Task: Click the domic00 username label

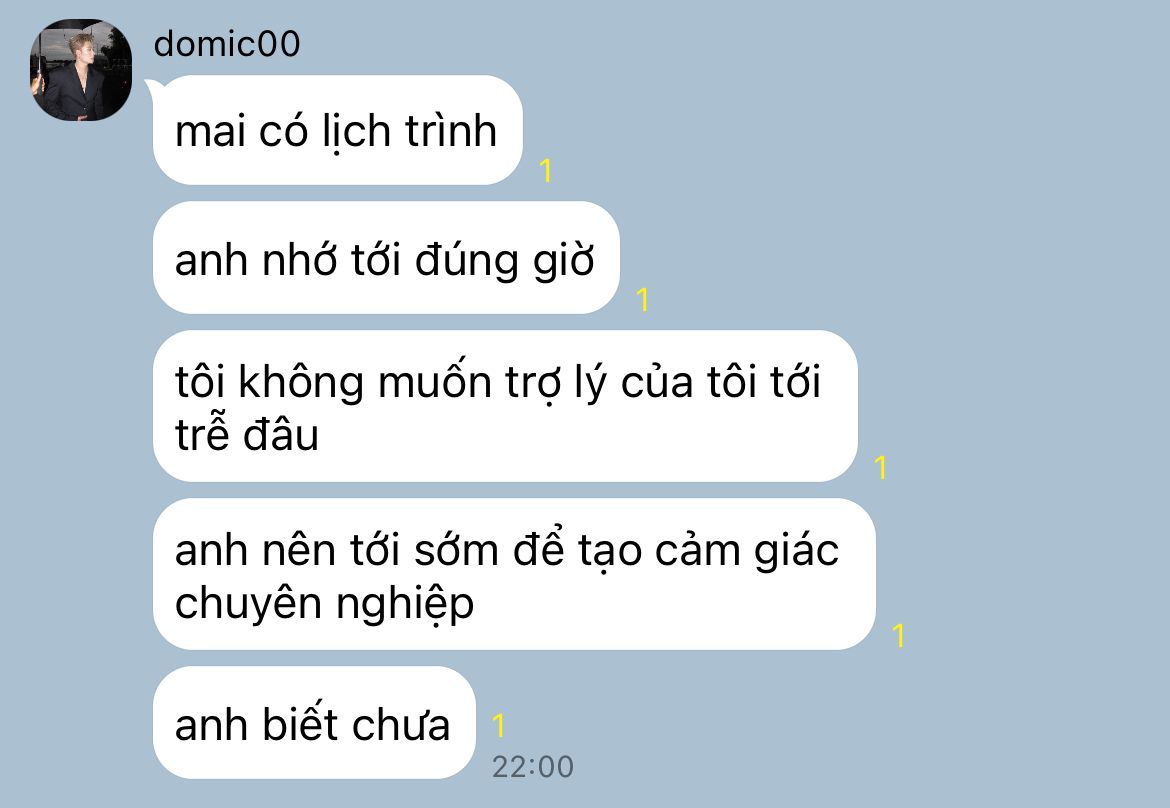Action: [227, 44]
